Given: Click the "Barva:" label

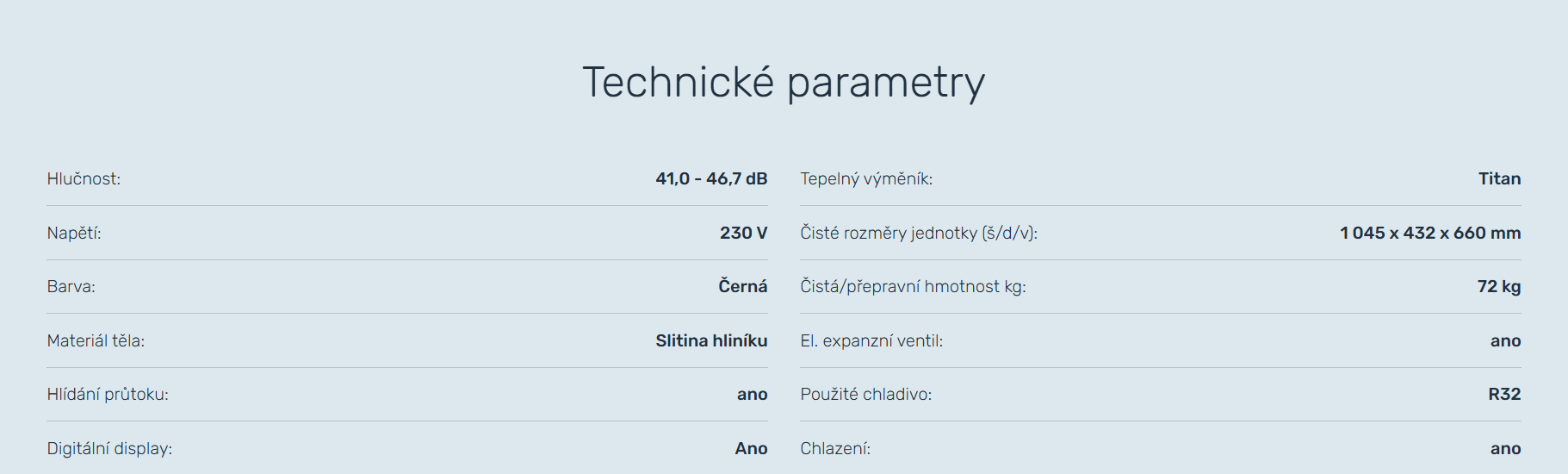Looking at the screenshot, I should tap(71, 287).
